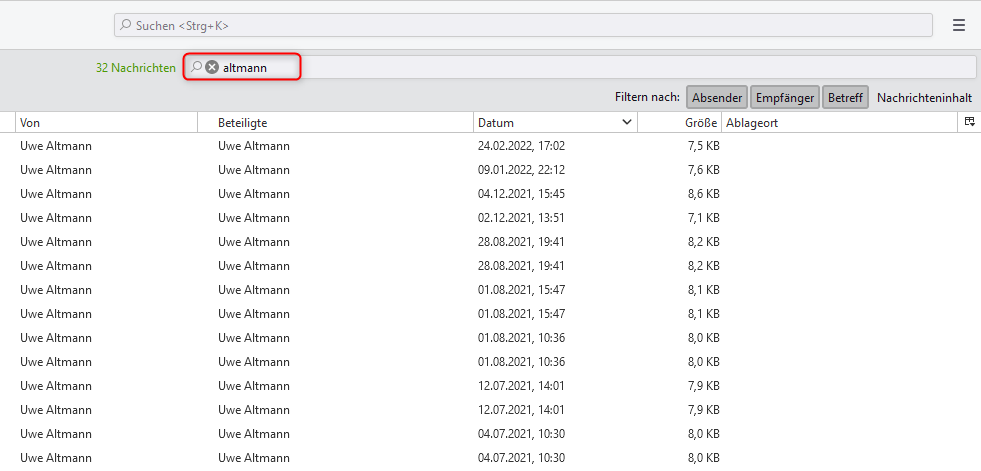Click Uwe Altmann in Beteiligte column of 02.12.2021 row
The width and height of the screenshot is (981, 471).
254,218
